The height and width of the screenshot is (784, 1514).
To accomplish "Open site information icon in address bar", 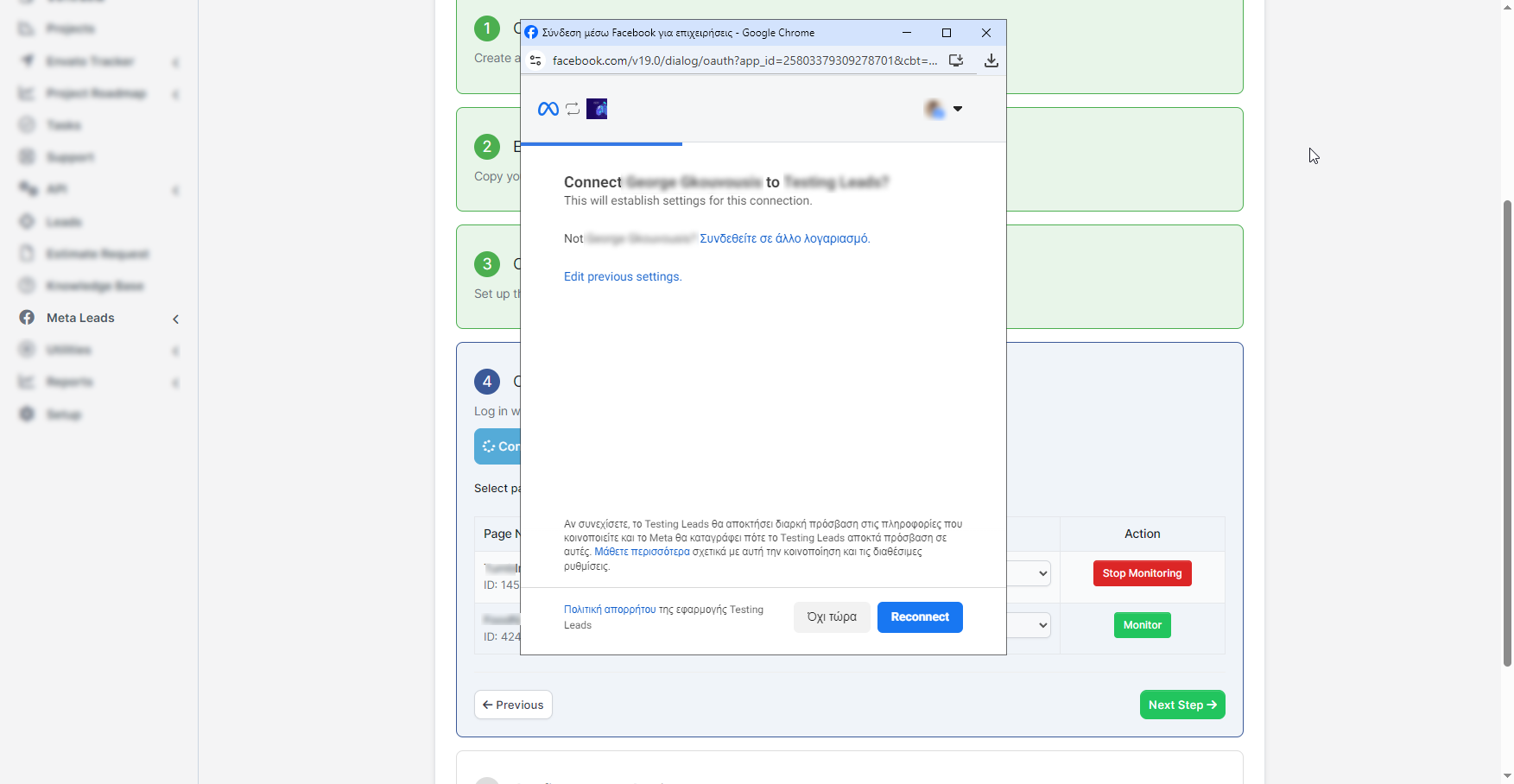I will pyautogui.click(x=535, y=60).
